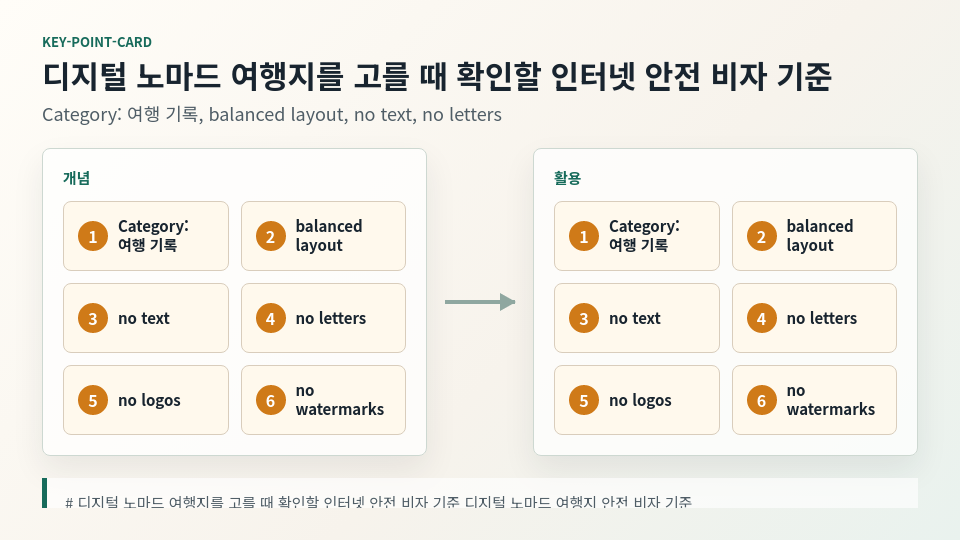
Task: Select no text card in 개념 panel
Action: pyautogui.click(x=146, y=318)
